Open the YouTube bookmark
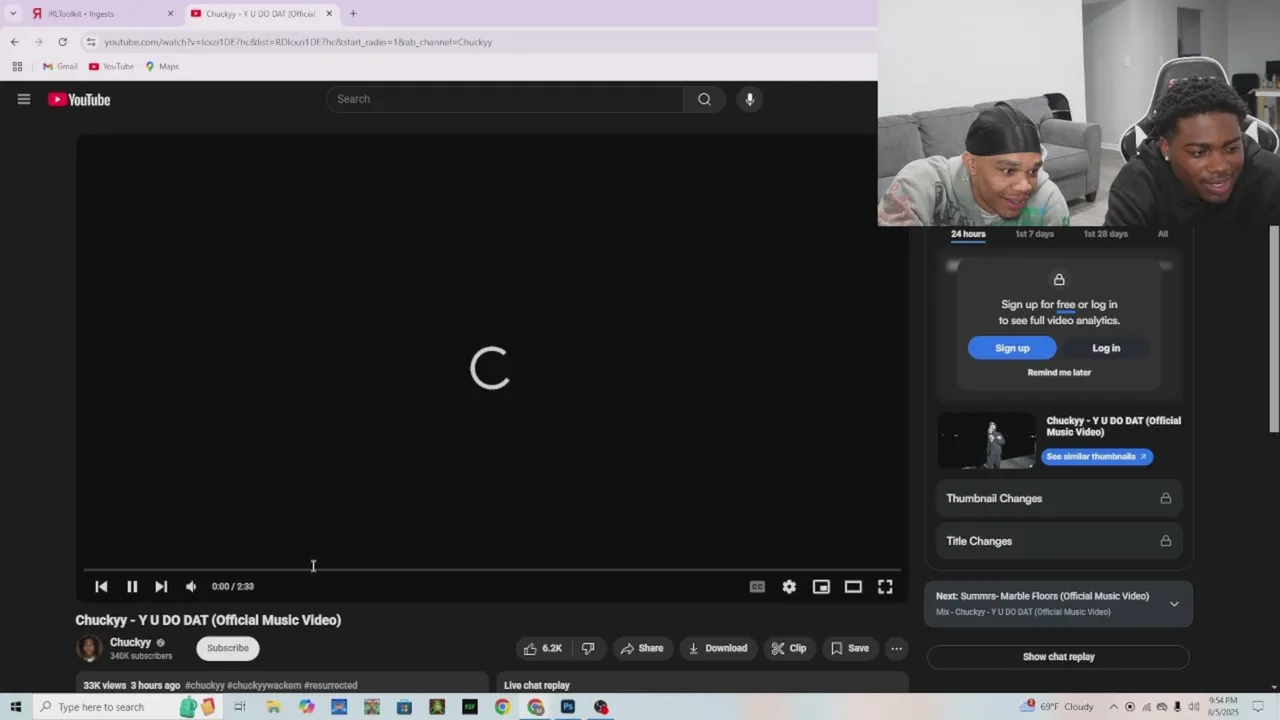Screen dimensions: 1280x720 coord(111,66)
